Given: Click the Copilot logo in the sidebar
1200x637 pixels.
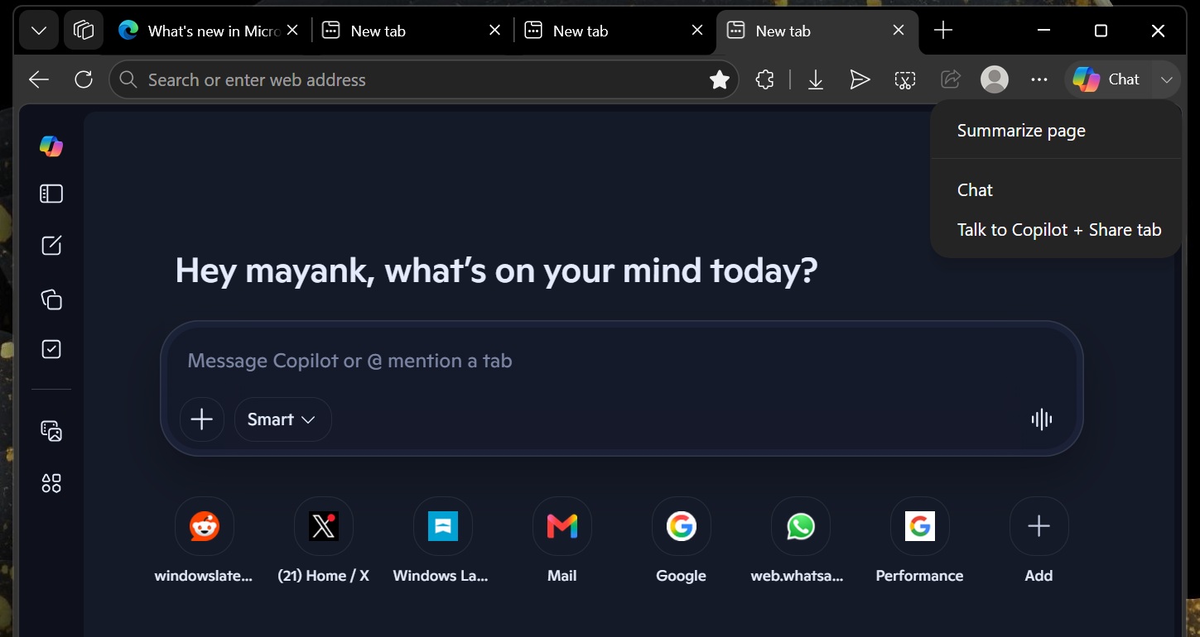Looking at the screenshot, I should [x=51, y=146].
